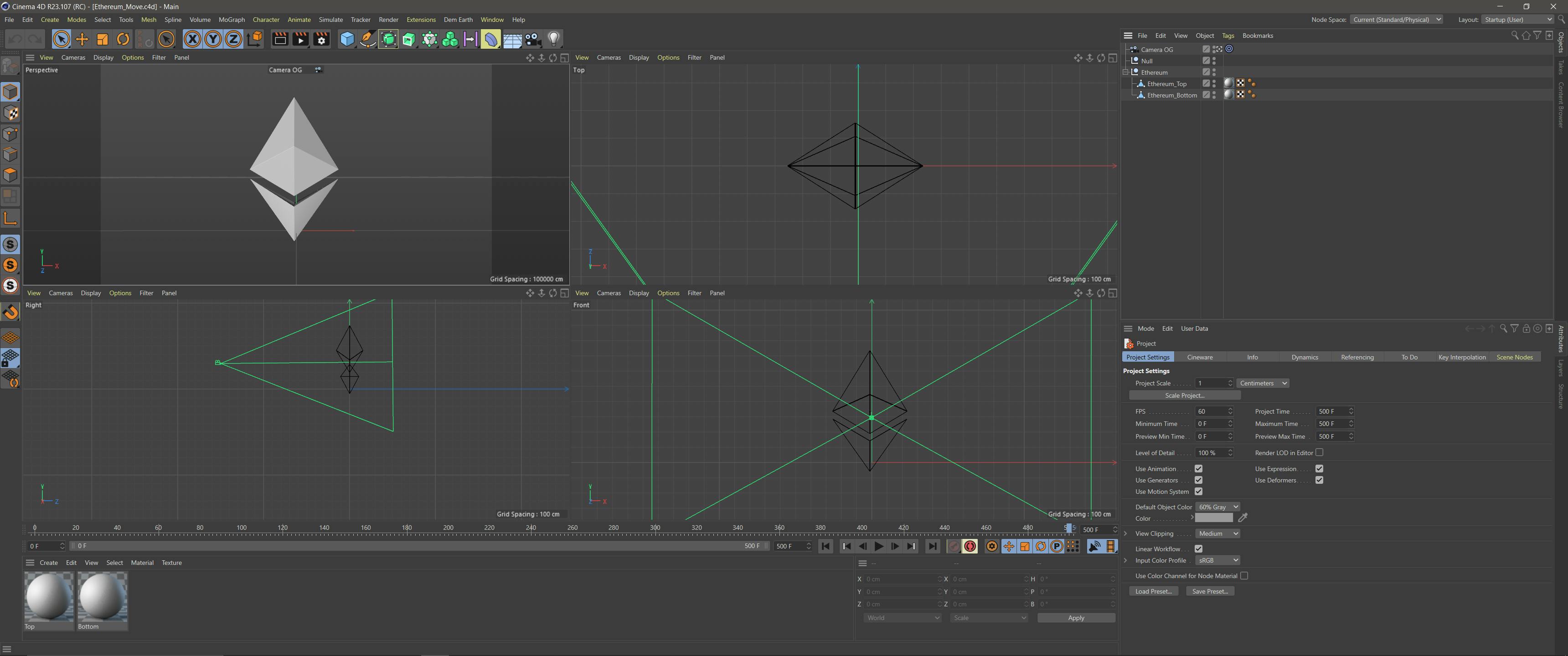1568x656 pixels.
Task: Click the gray Color swatch
Action: [x=1213, y=518]
